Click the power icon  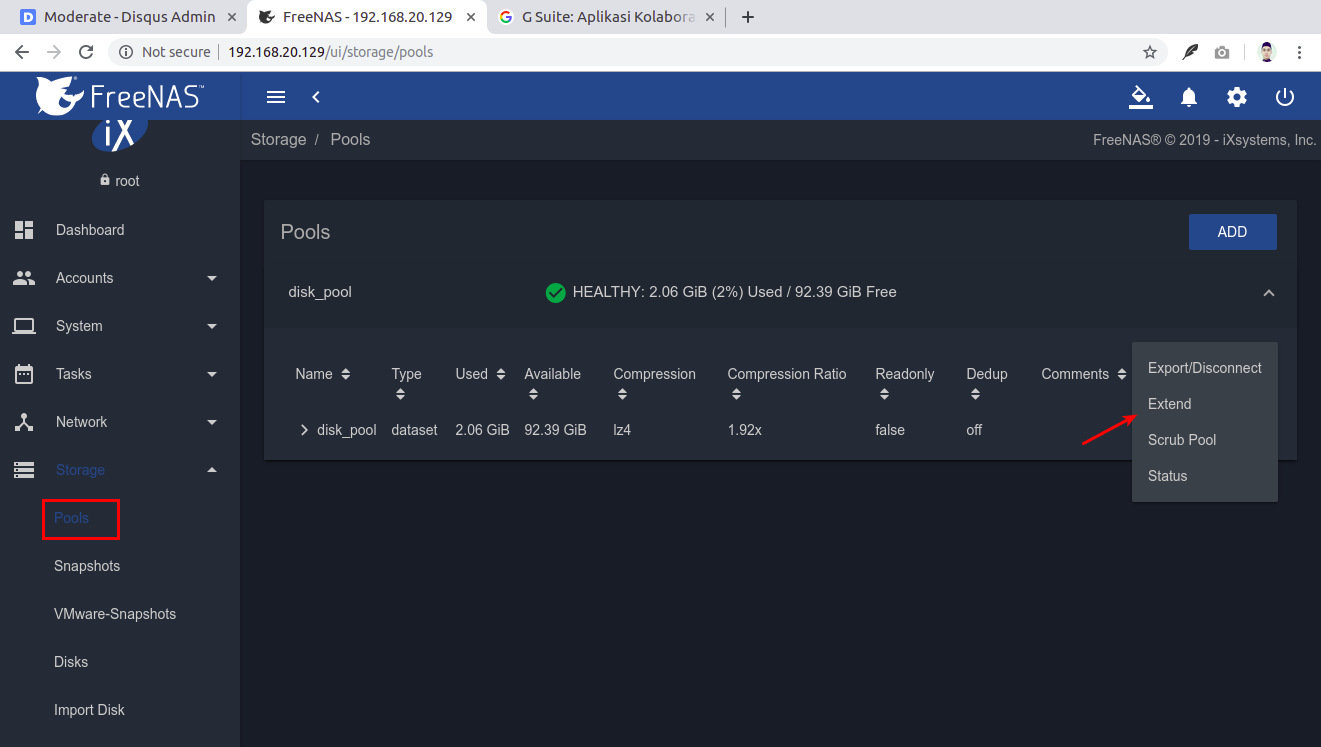coord(1285,97)
